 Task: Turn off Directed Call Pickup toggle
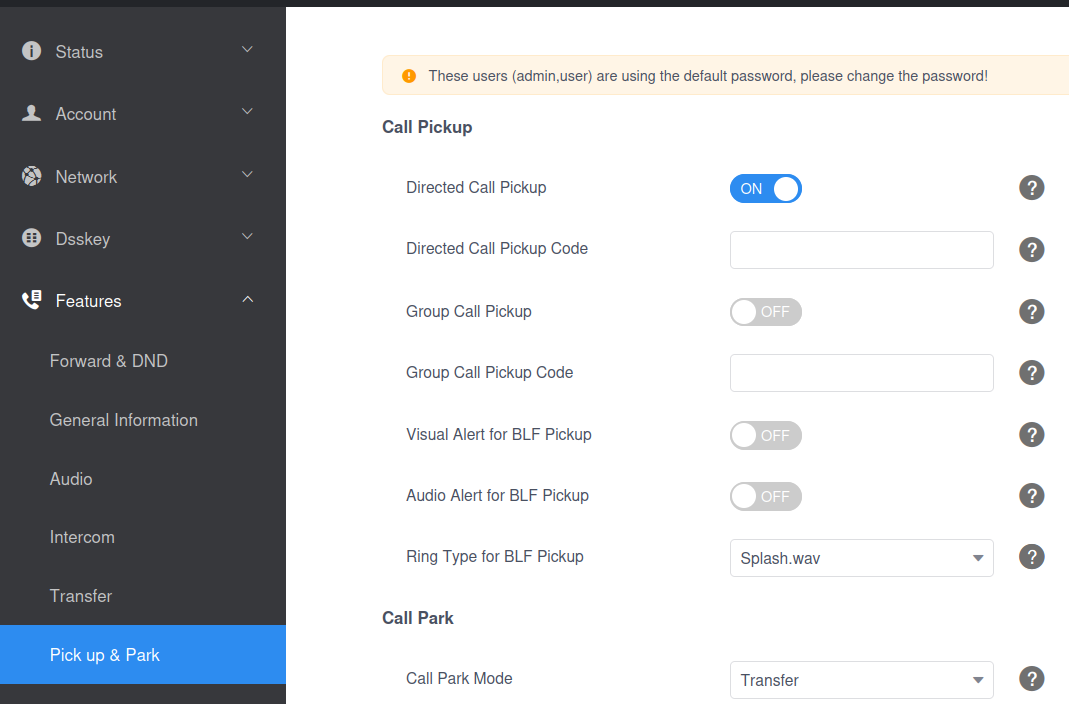pos(766,189)
